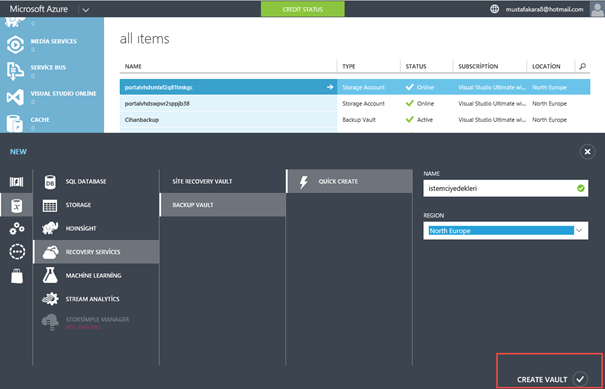Select the Cihanbackup row
Viewport: 605px width, 389px height.
point(355,120)
